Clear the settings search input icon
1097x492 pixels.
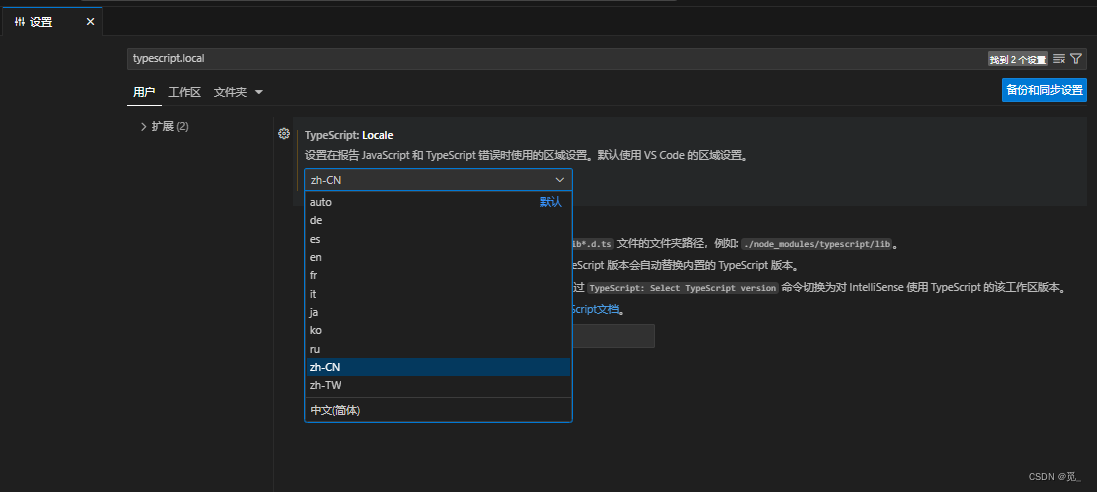[x=1059, y=59]
